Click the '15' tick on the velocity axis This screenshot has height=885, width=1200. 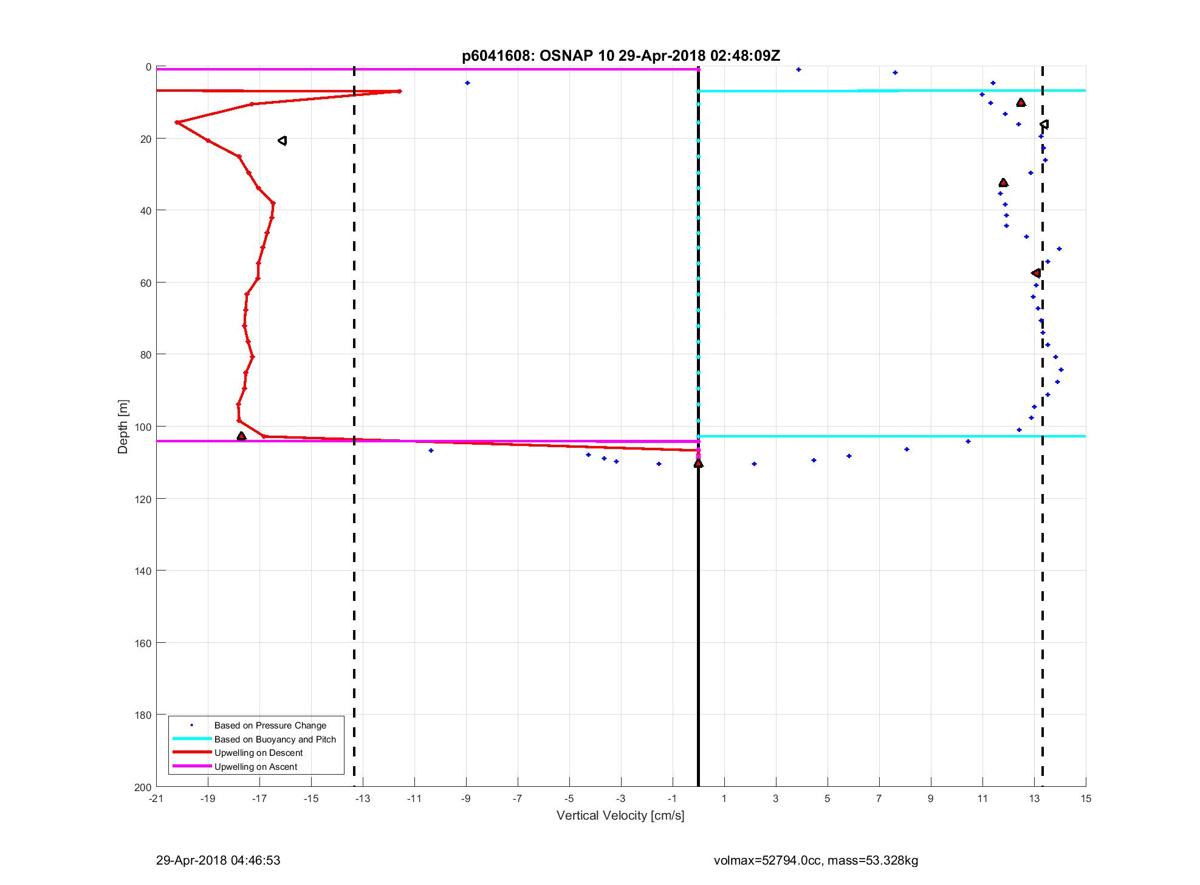[x=1086, y=799]
